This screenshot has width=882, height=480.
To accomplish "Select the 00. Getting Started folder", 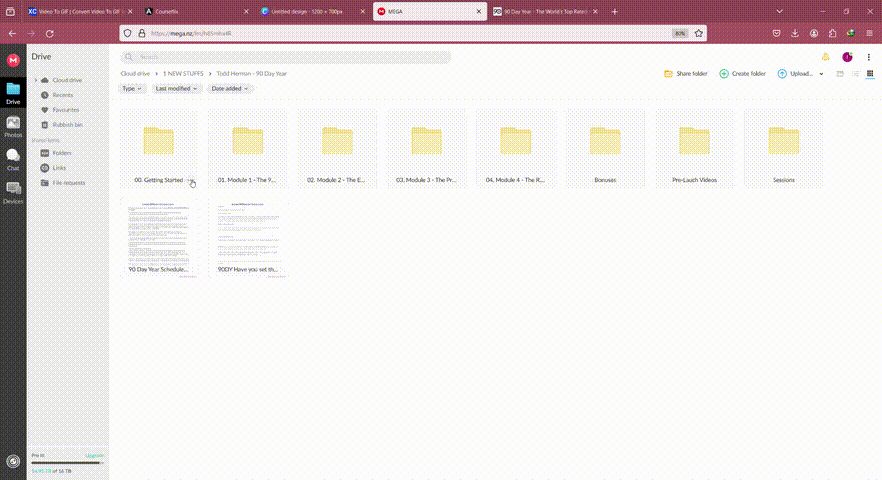I will (x=159, y=148).
